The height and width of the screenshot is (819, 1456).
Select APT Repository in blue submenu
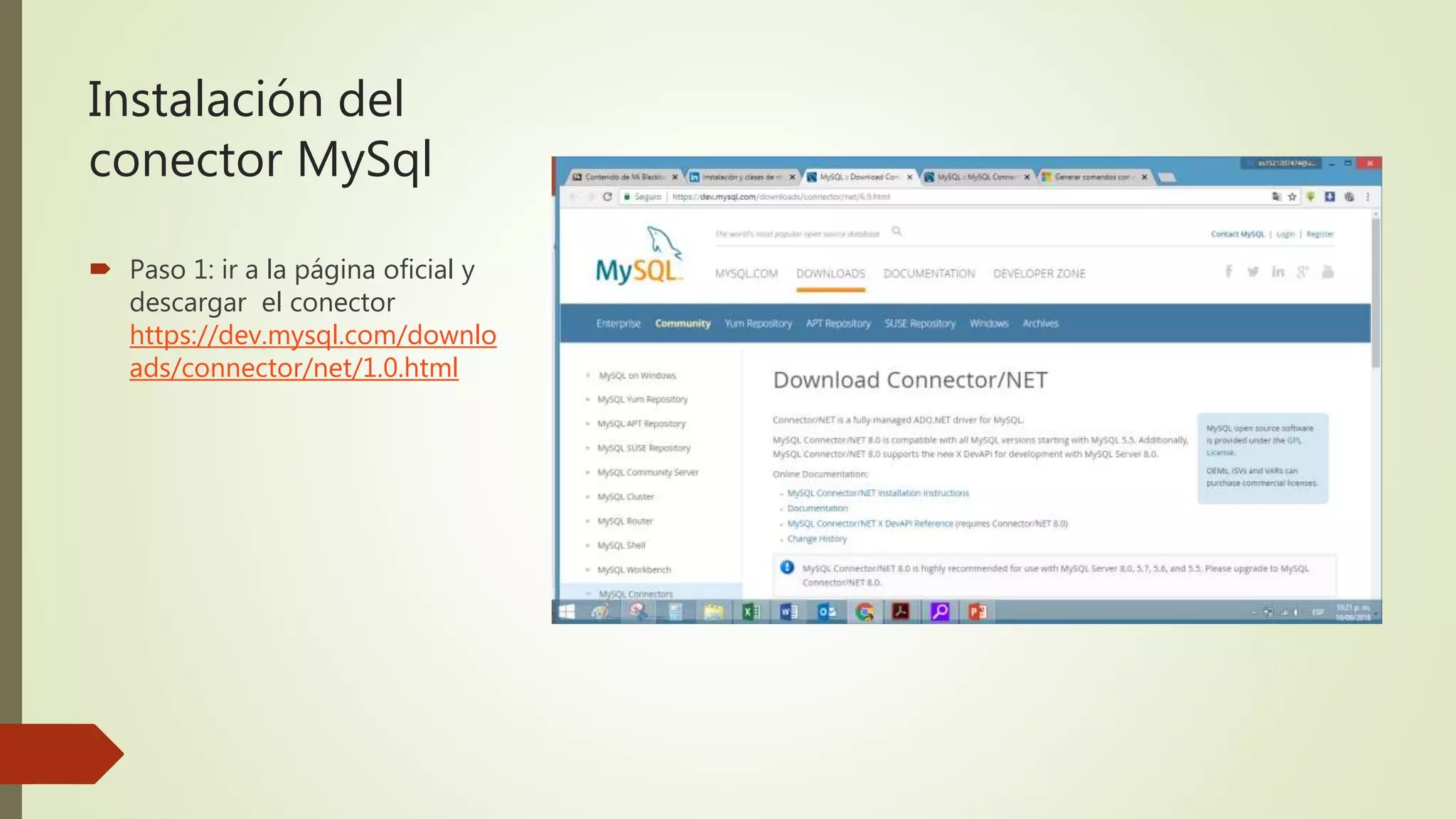coord(838,323)
